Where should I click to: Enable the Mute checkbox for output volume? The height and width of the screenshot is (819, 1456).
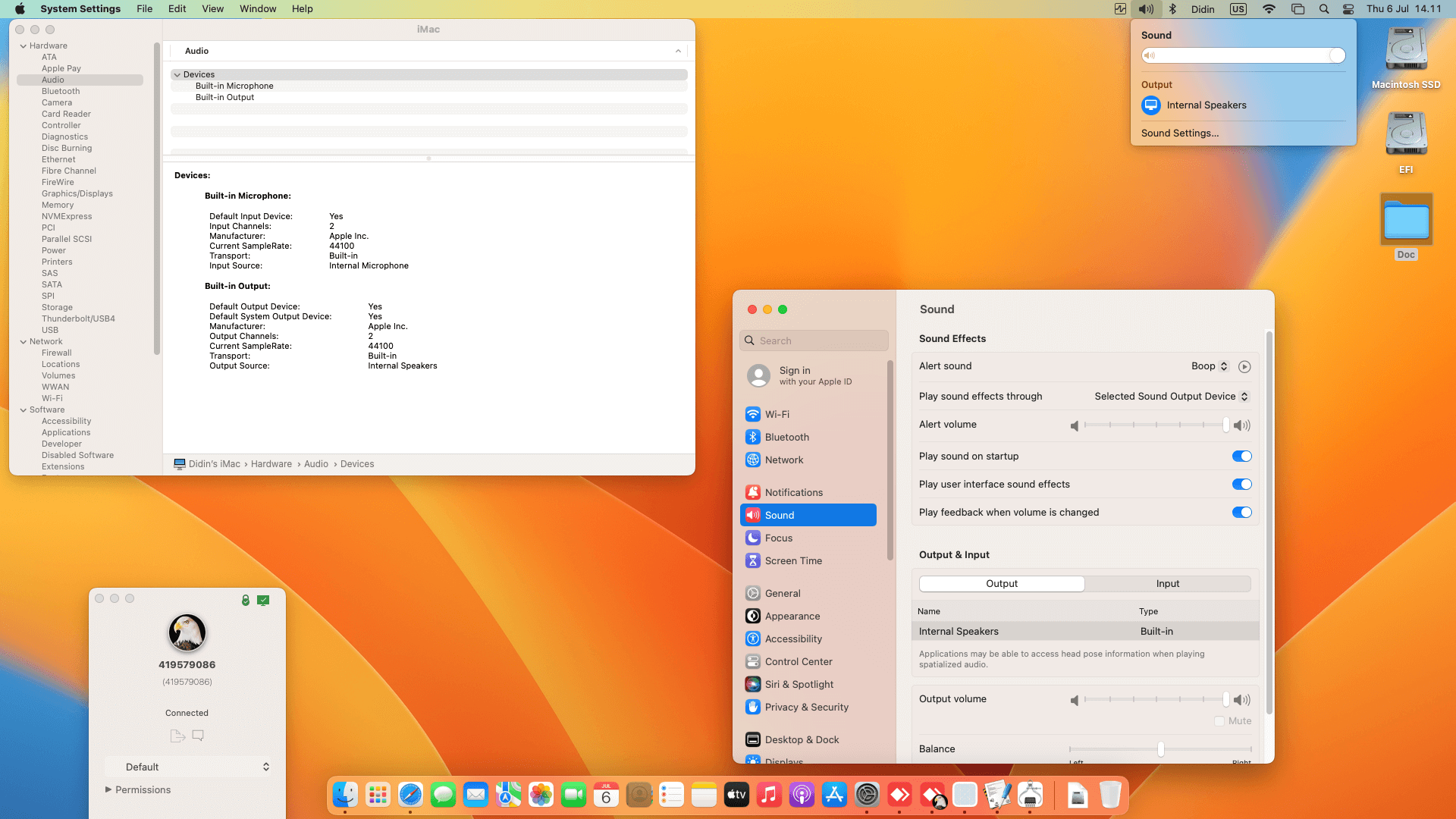[x=1219, y=720]
